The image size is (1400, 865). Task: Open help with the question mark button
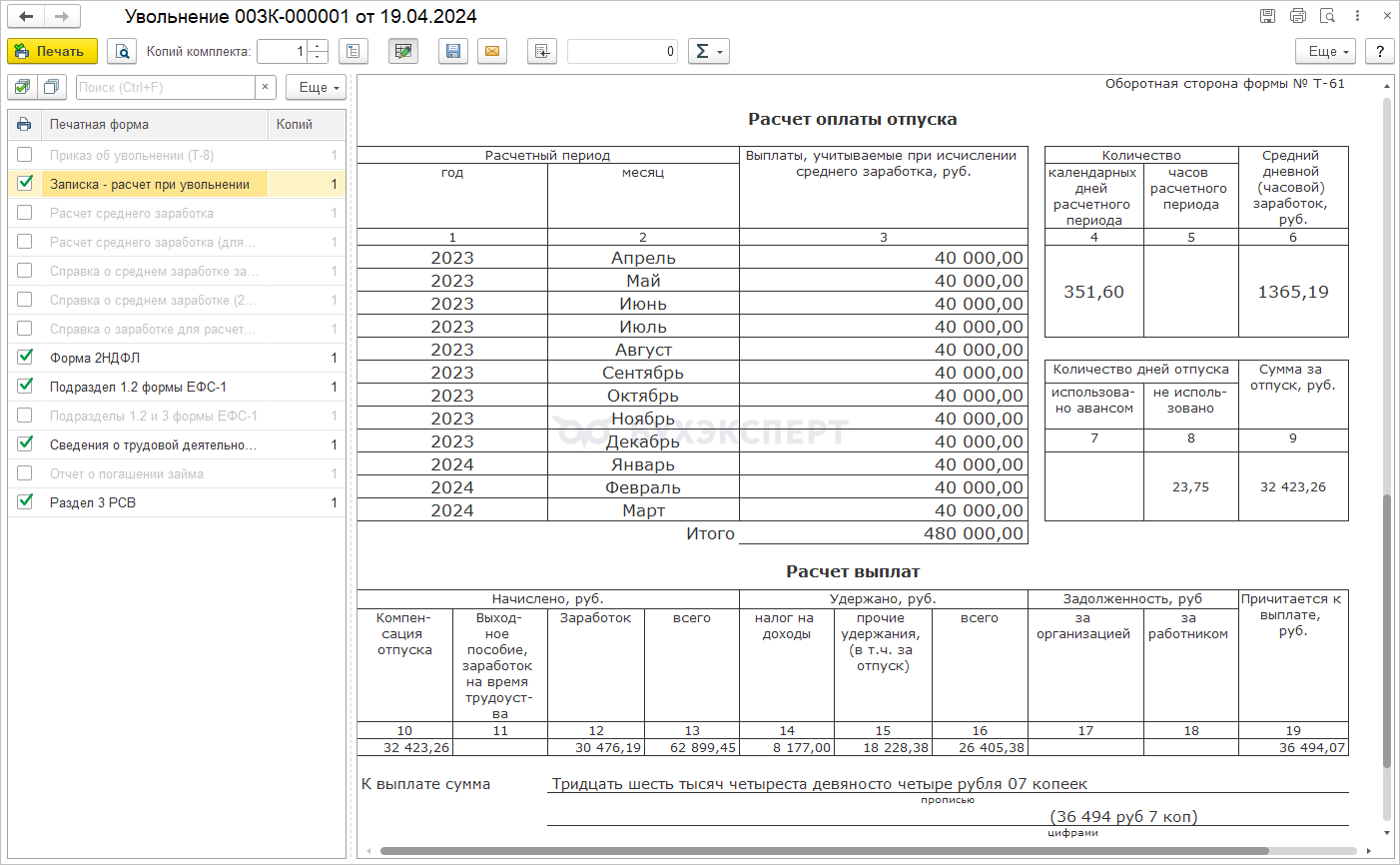click(1379, 51)
